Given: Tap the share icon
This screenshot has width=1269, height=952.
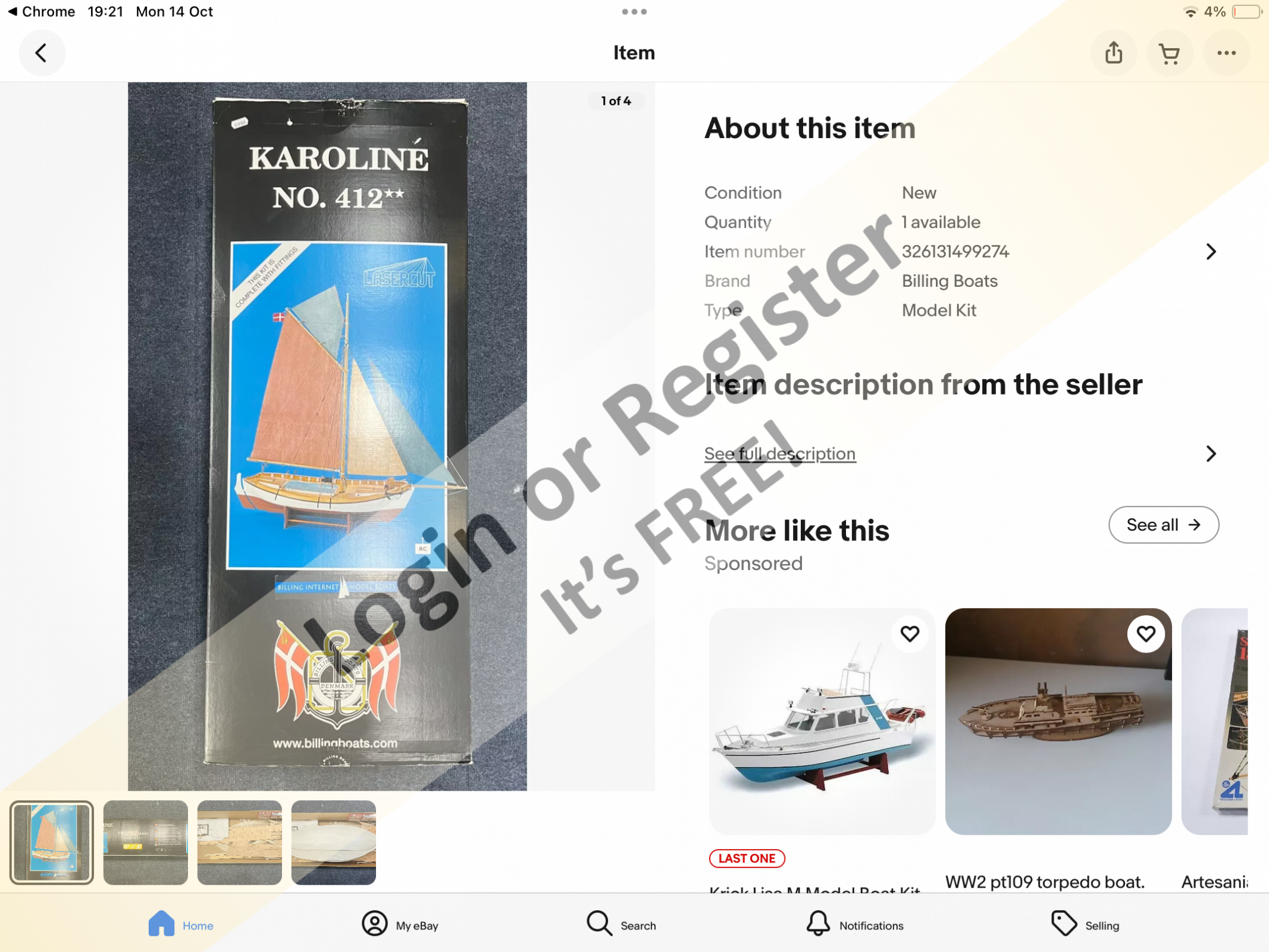Looking at the screenshot, I should tap(1114, 53).
